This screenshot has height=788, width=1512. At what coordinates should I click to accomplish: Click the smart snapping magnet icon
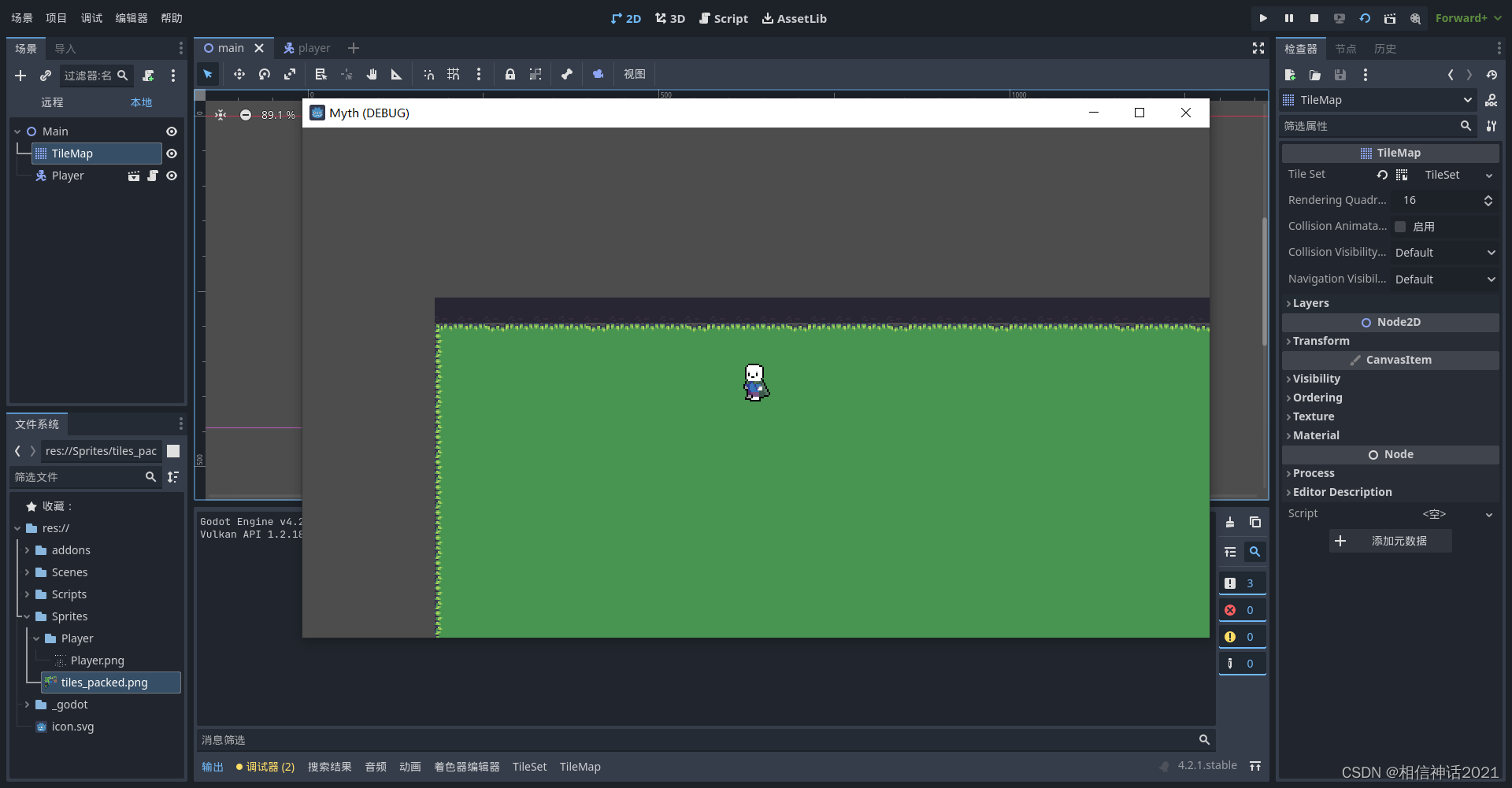pyautogui.click(x=428, y=74)
